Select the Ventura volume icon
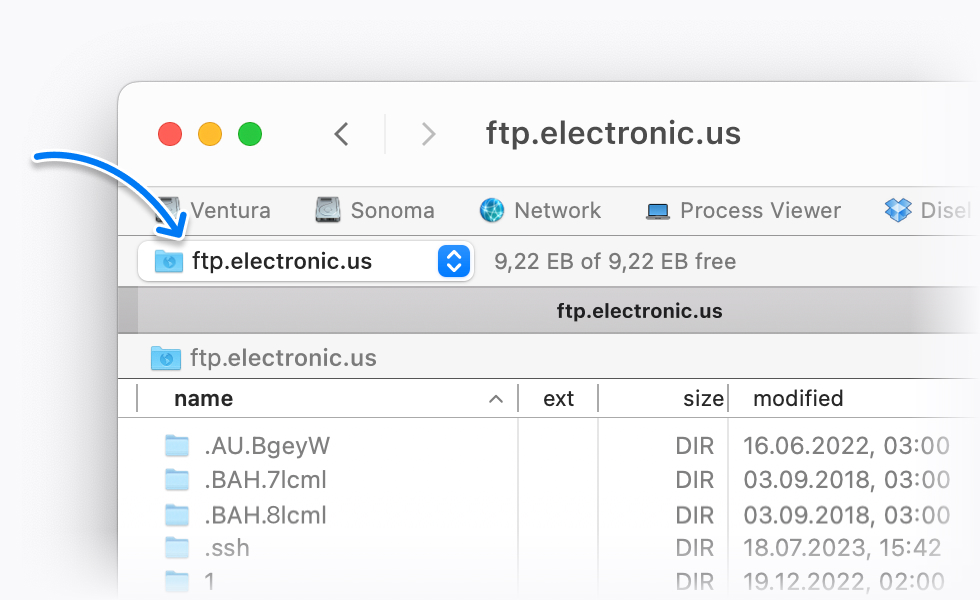980x600 pixels. [170, 210]
